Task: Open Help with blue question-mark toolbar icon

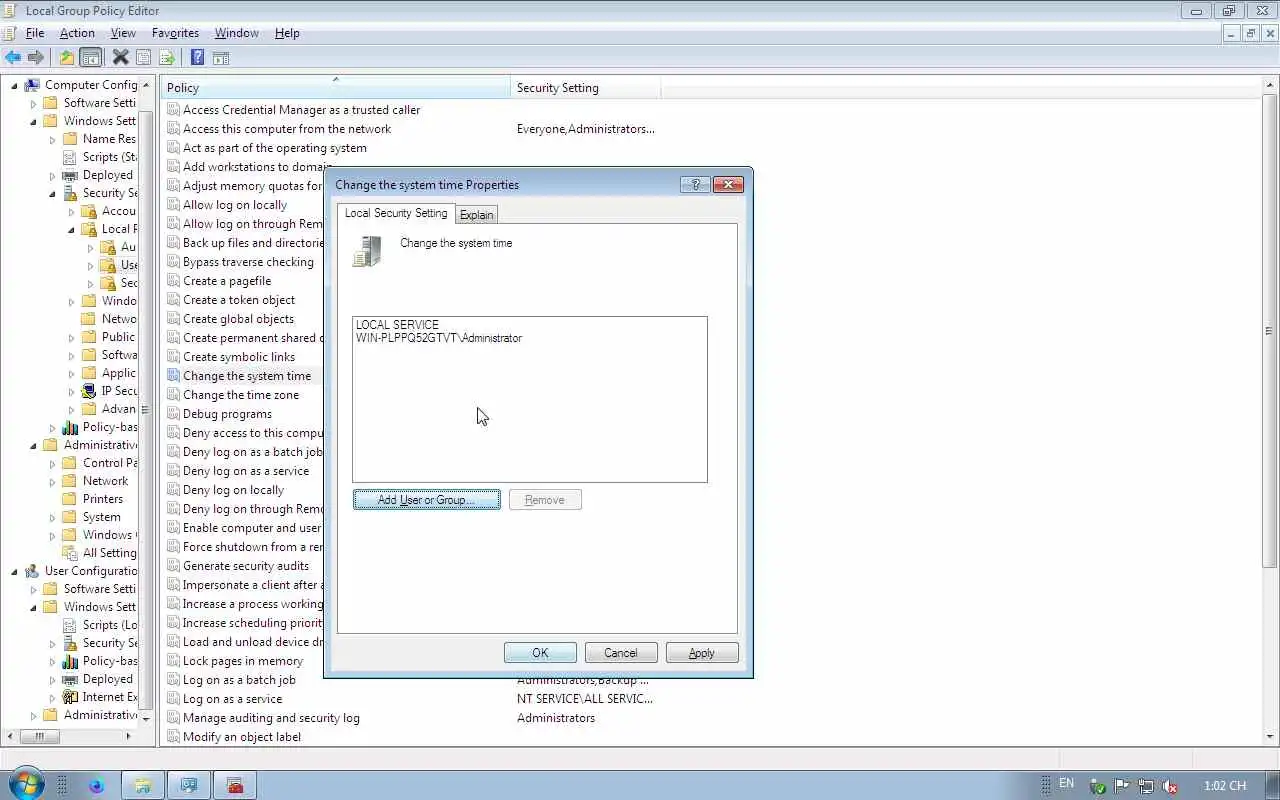Action: click(x=198, y=58)
